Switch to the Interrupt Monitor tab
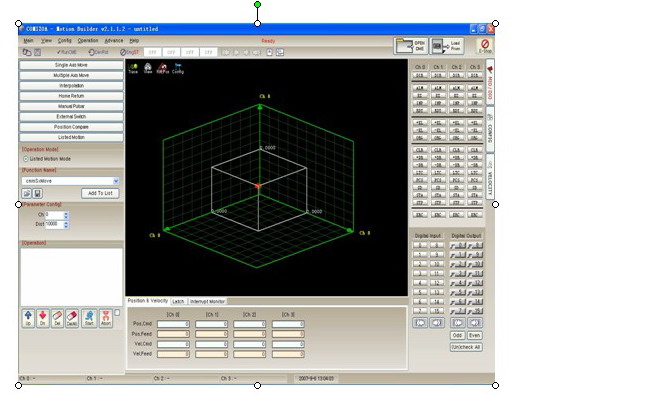667x412 pixels. click(209, 301)
